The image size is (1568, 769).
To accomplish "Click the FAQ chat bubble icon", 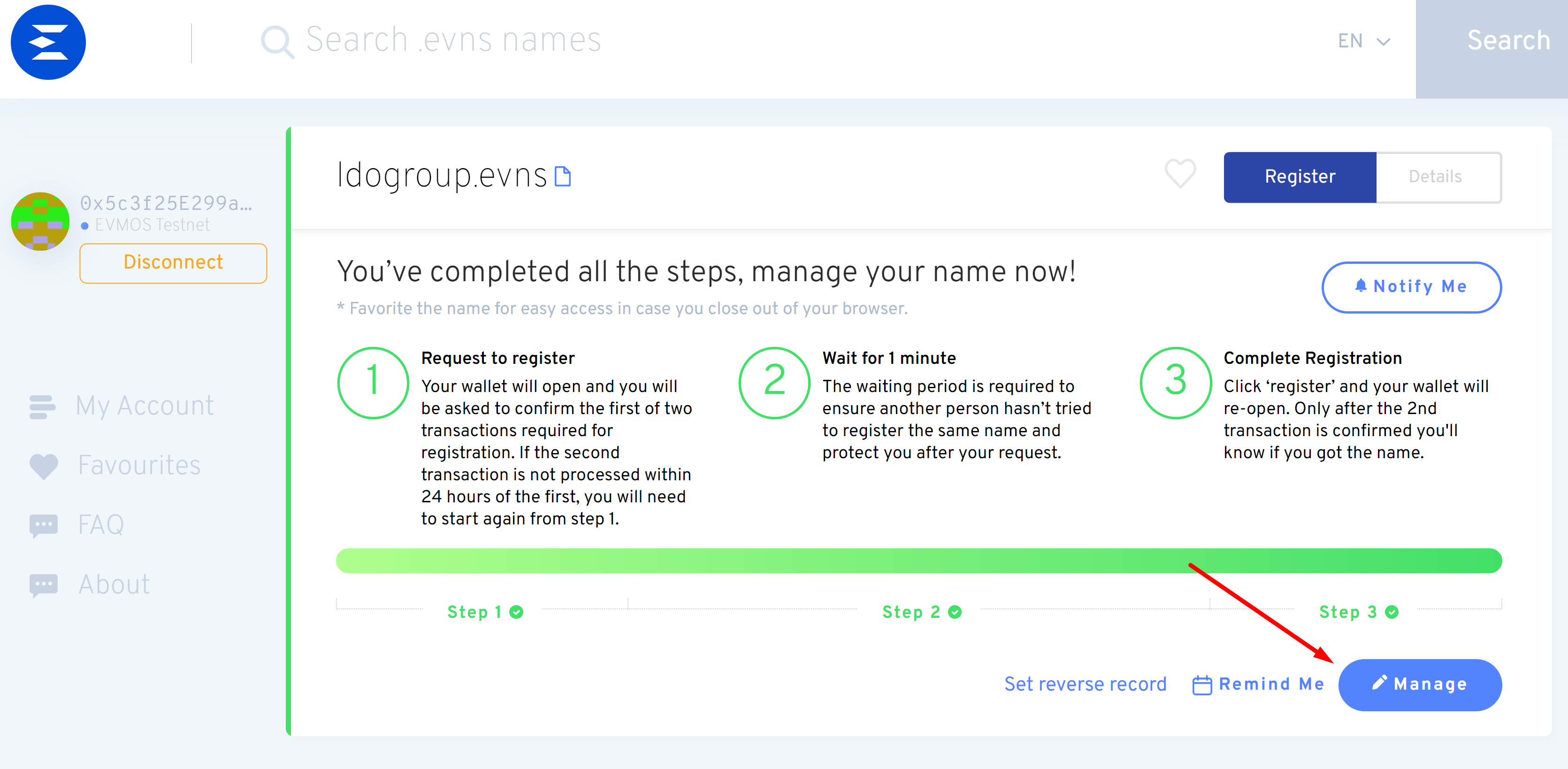I will 43,525.
